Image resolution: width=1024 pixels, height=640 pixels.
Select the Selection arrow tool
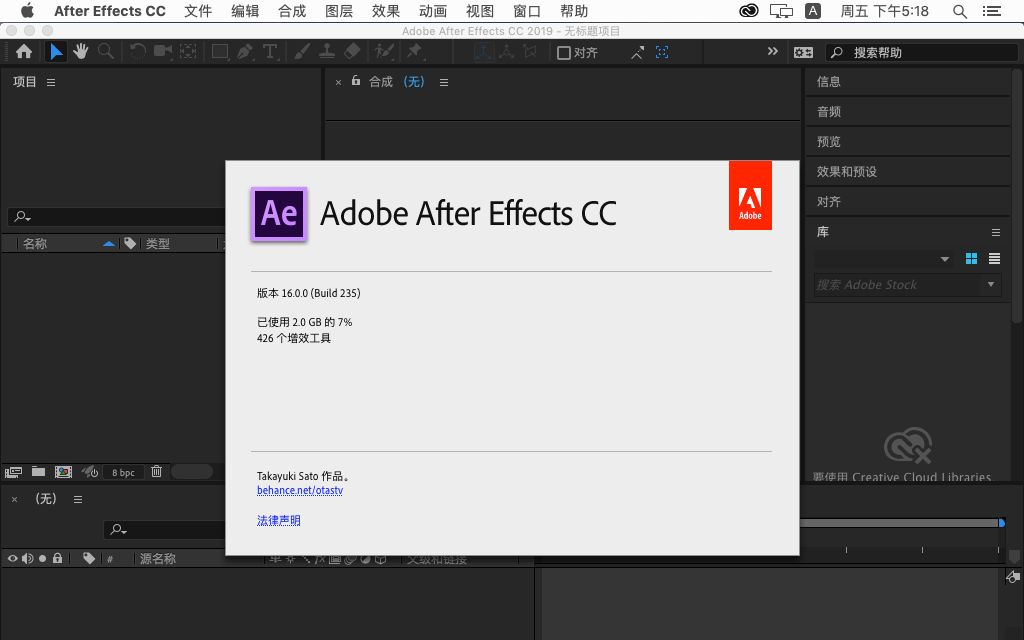click(x=56, y=52)
